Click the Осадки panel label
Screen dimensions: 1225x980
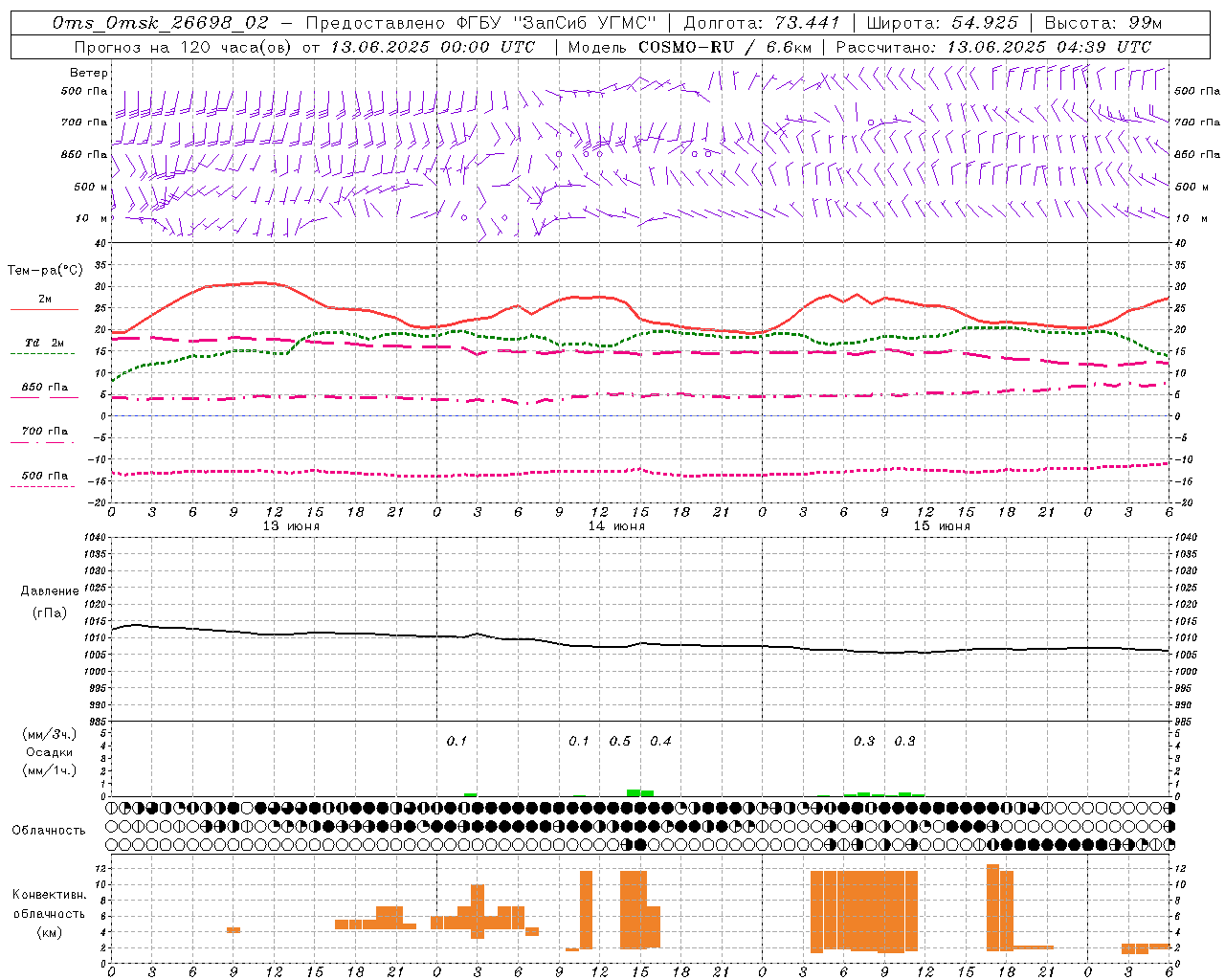tap(50, 752)
